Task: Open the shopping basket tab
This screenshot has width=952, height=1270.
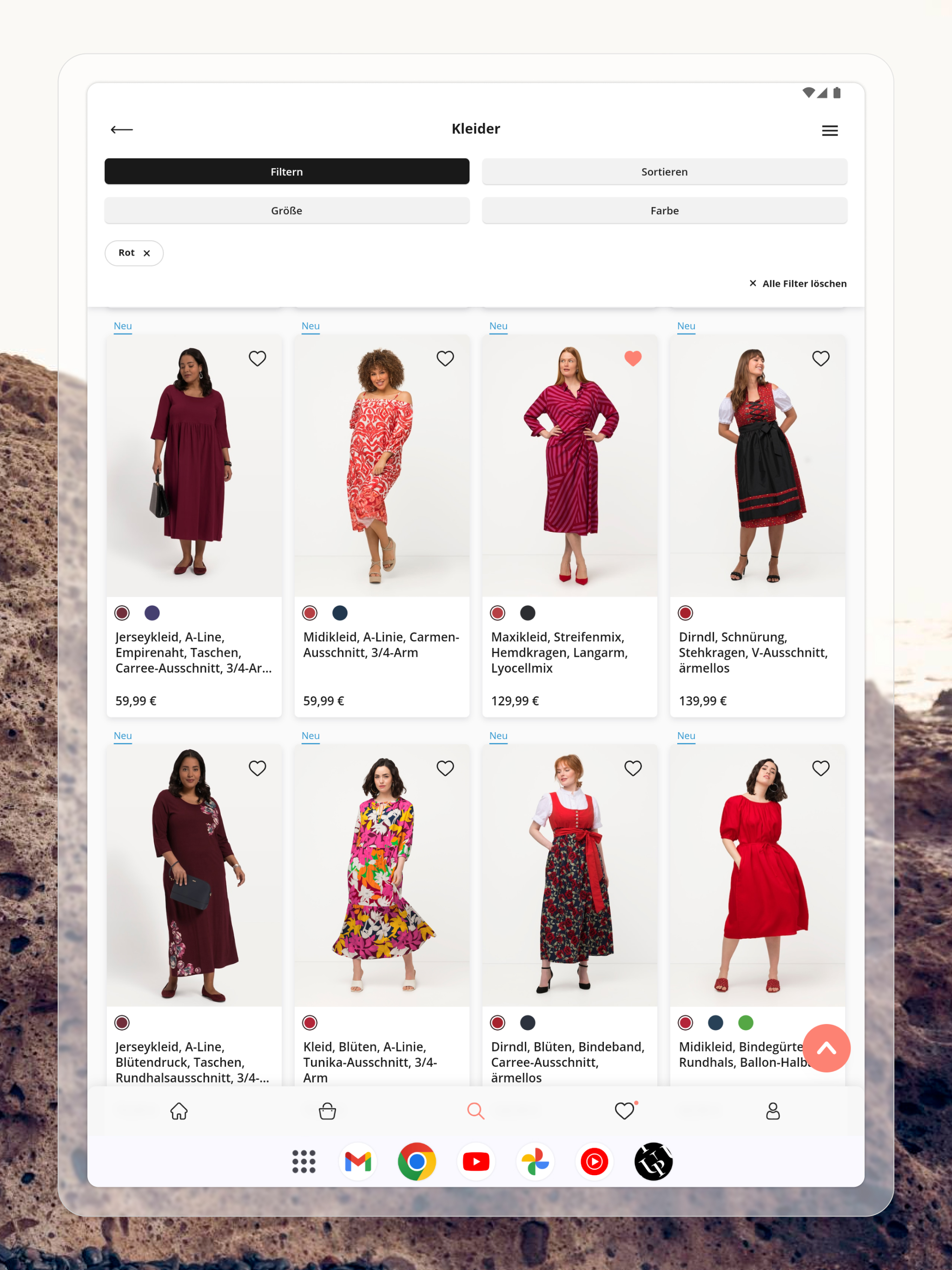Action: (x=327, y=1111)
